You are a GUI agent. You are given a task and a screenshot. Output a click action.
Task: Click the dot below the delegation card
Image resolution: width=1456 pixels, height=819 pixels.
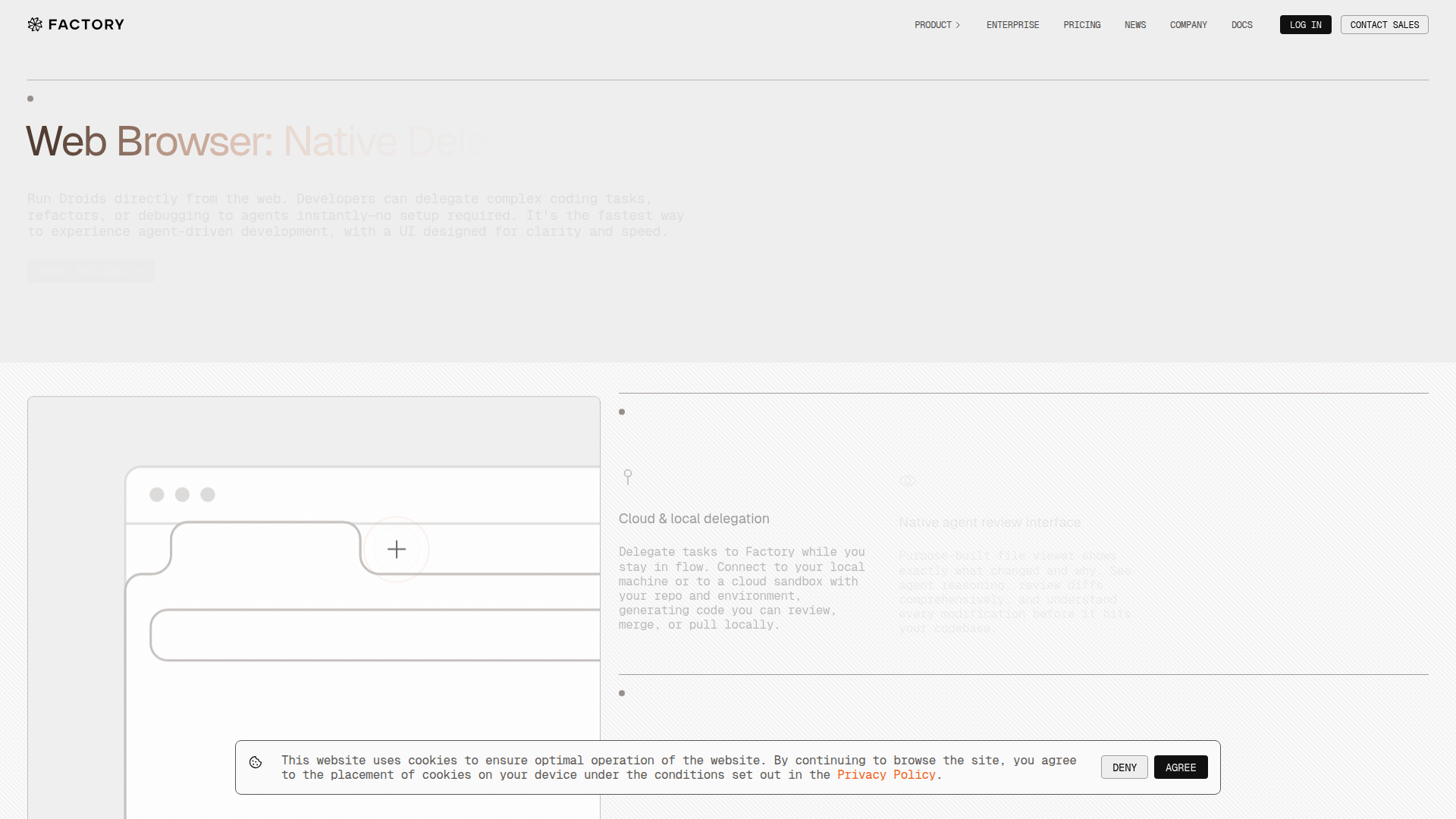(x=622, y=693)
